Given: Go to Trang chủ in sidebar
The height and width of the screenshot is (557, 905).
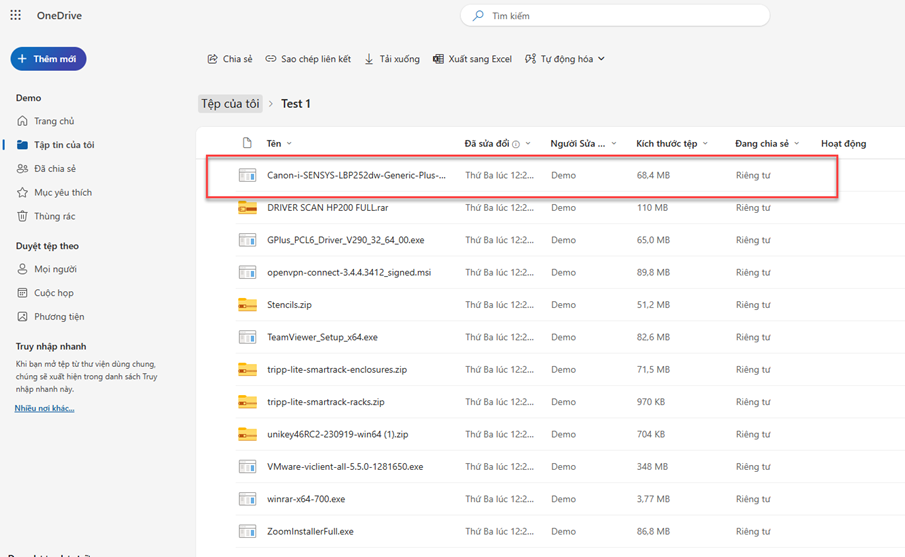Looking at the screenshot, I should [54, 121].
